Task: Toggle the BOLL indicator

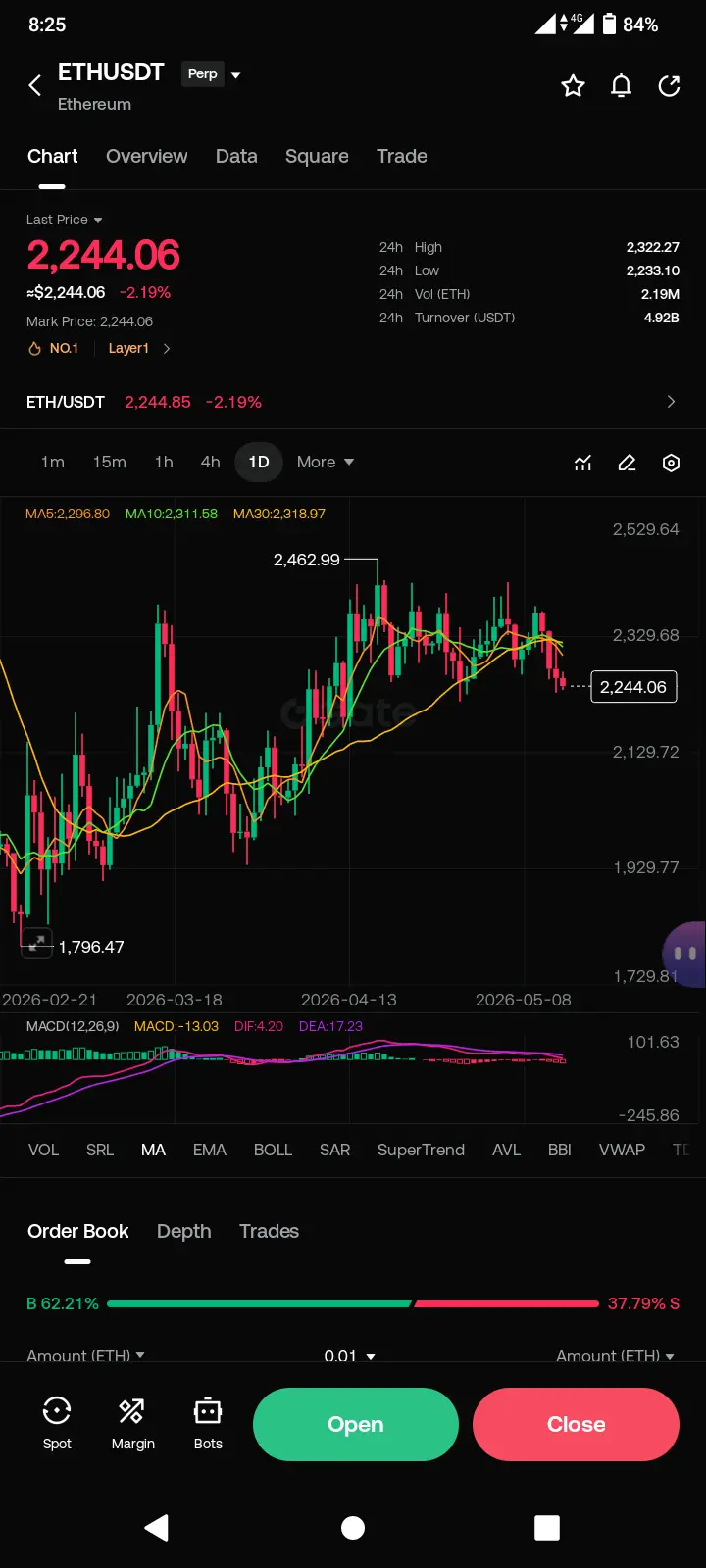Action: pos(273,1150)
